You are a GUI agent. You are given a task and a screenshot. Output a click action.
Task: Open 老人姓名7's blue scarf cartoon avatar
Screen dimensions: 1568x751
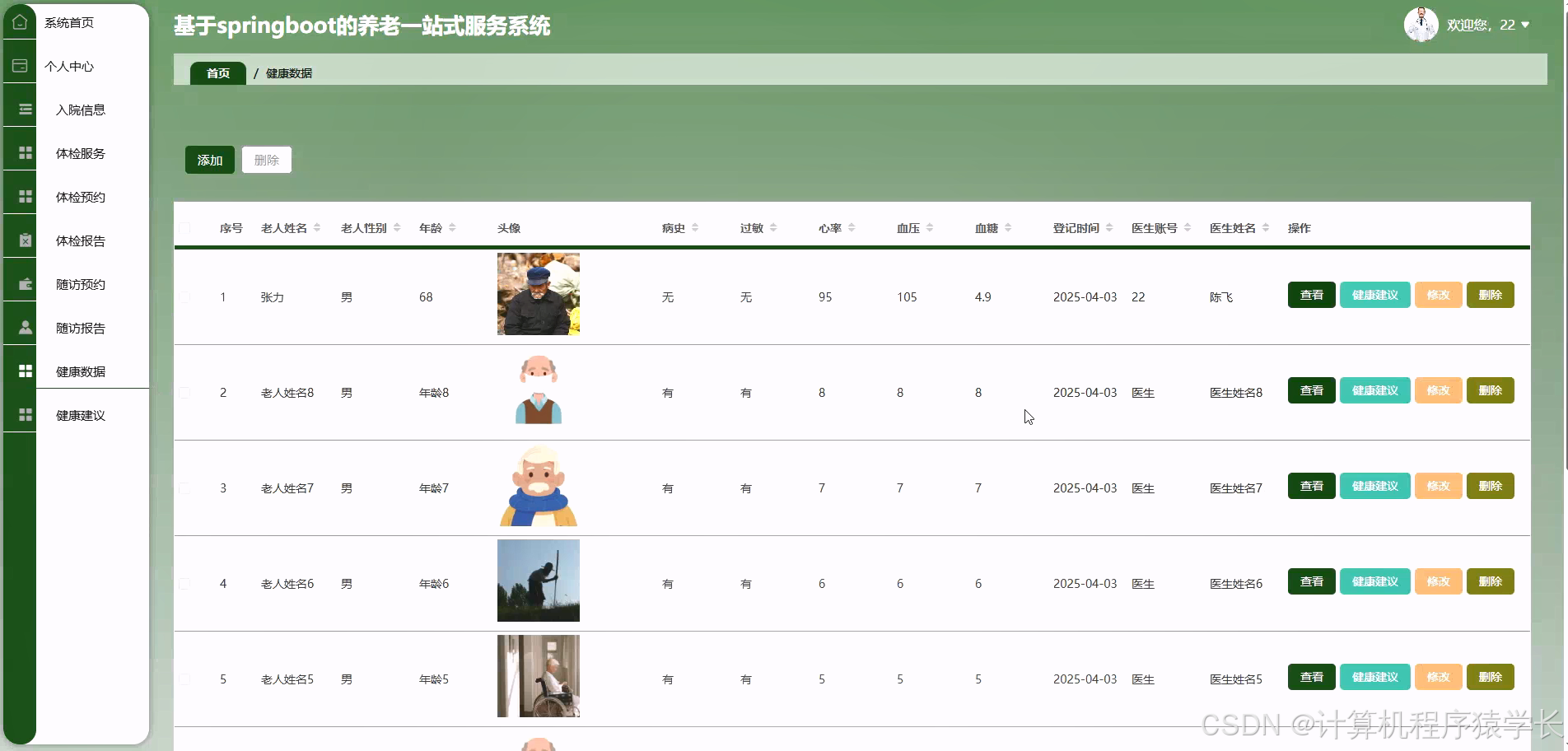[x=539, y=486]
